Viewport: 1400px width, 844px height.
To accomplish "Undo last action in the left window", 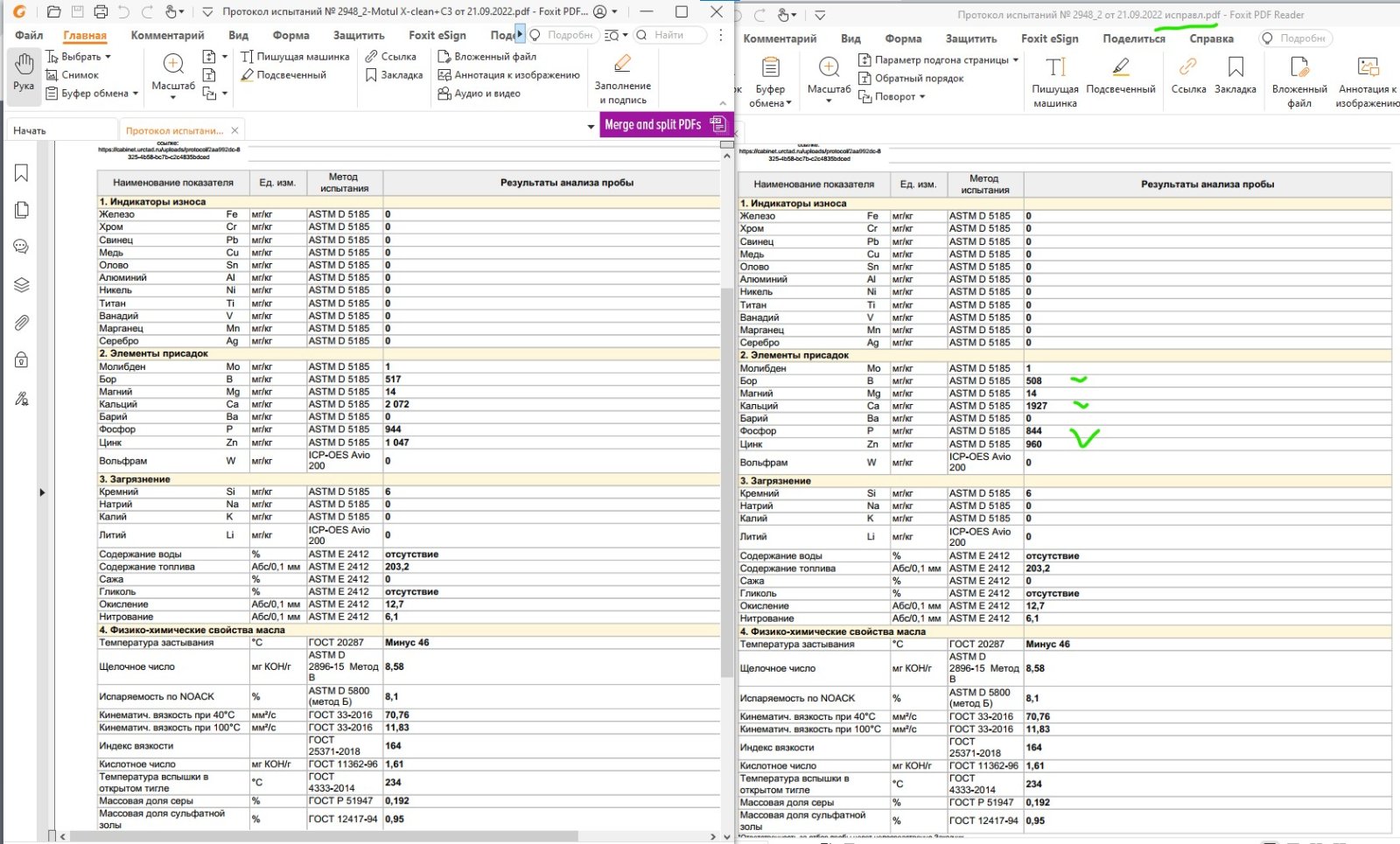I will click(x=124, y=12).
